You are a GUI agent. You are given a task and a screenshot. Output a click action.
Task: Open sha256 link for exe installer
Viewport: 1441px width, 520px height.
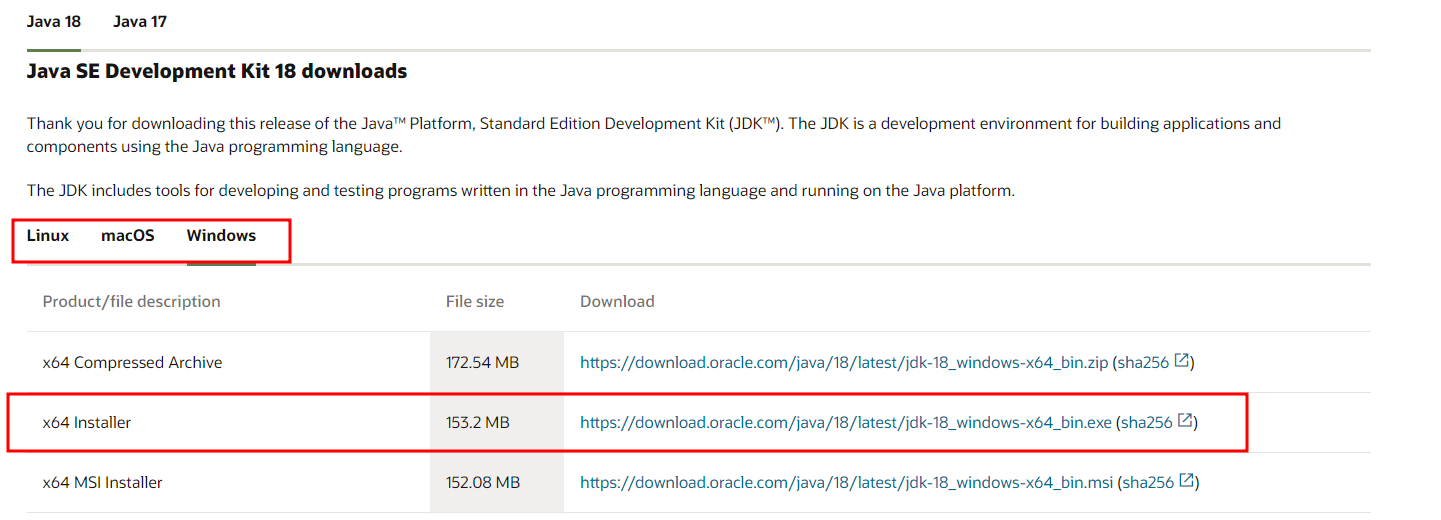coord(1146,422)
